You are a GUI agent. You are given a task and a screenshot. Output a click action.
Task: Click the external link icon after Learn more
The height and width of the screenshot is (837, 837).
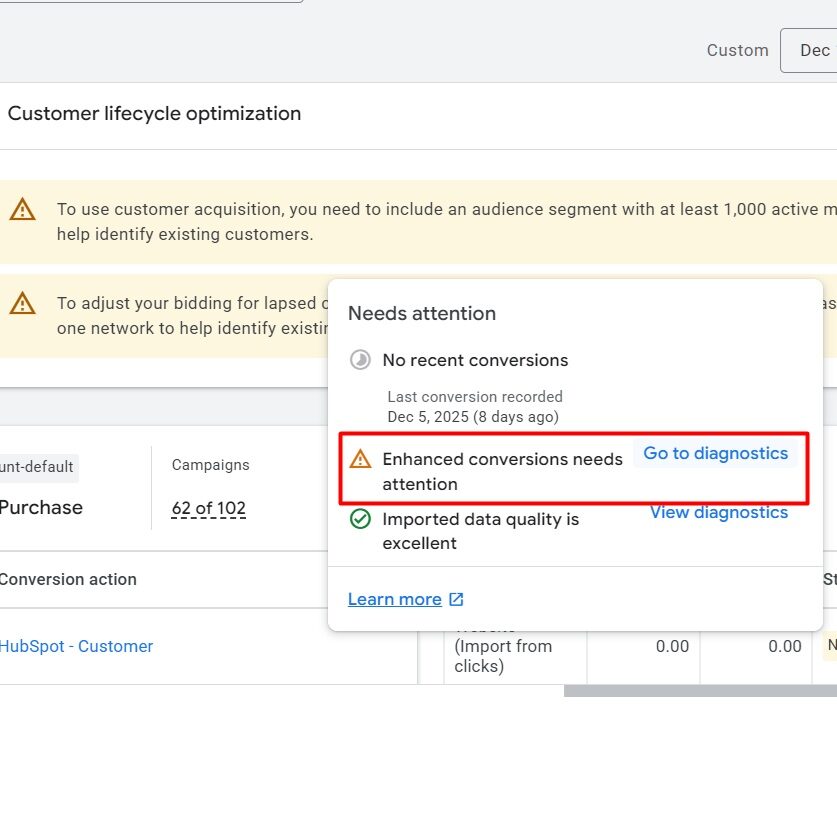click(456, 599)
